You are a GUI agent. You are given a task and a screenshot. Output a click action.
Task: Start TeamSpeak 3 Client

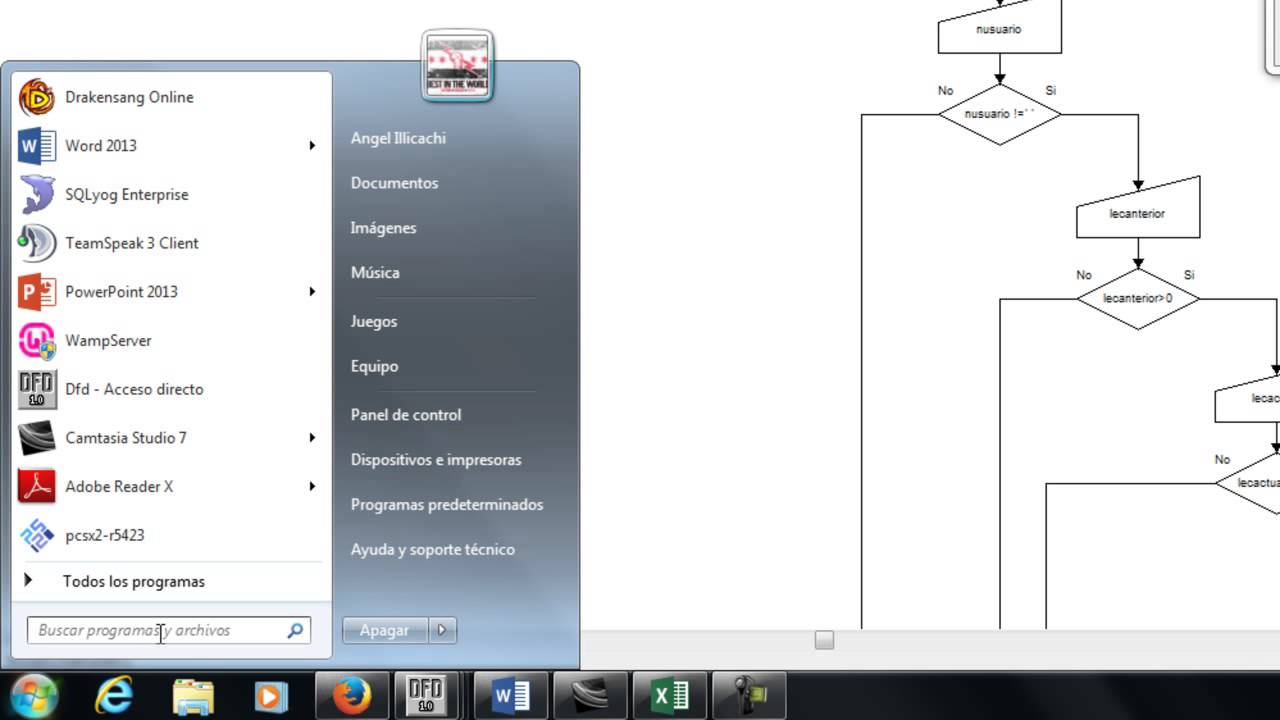pos(170,243)
